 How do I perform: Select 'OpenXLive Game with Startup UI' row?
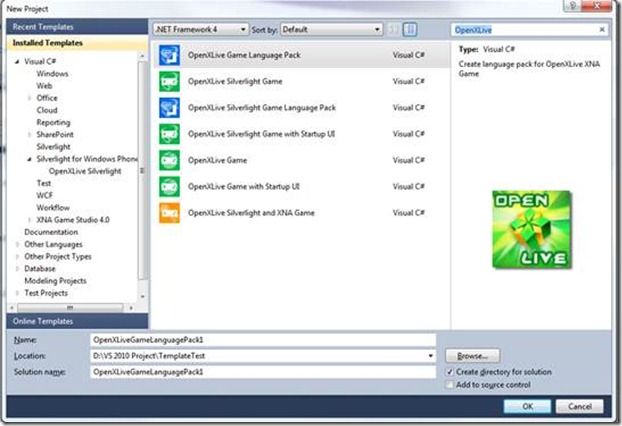click(301, 186)
